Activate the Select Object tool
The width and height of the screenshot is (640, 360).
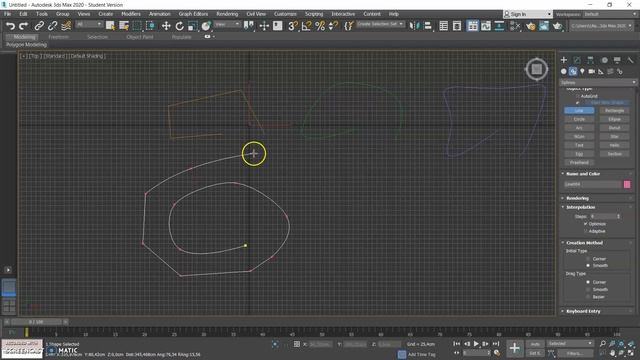pos(110,26)
